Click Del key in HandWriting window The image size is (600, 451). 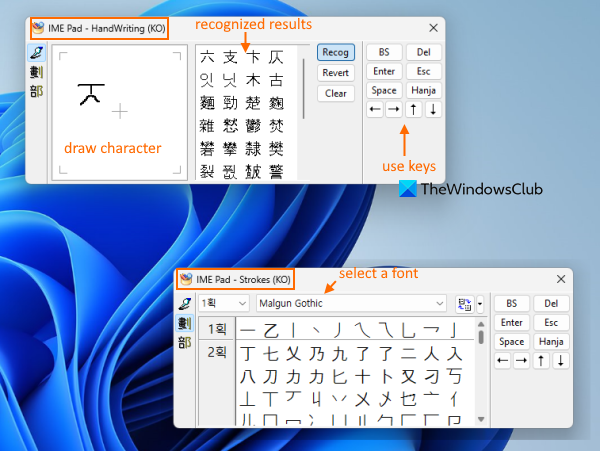424,52
